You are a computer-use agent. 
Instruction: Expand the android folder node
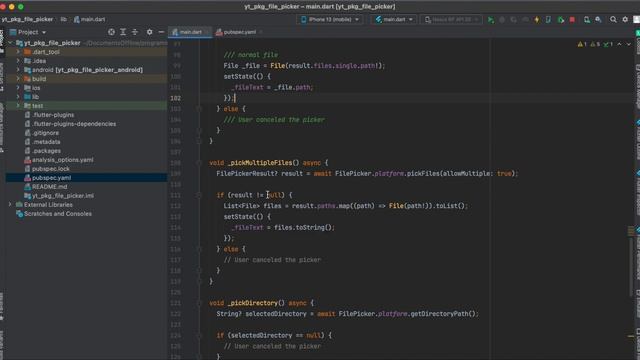coord(18,70)
